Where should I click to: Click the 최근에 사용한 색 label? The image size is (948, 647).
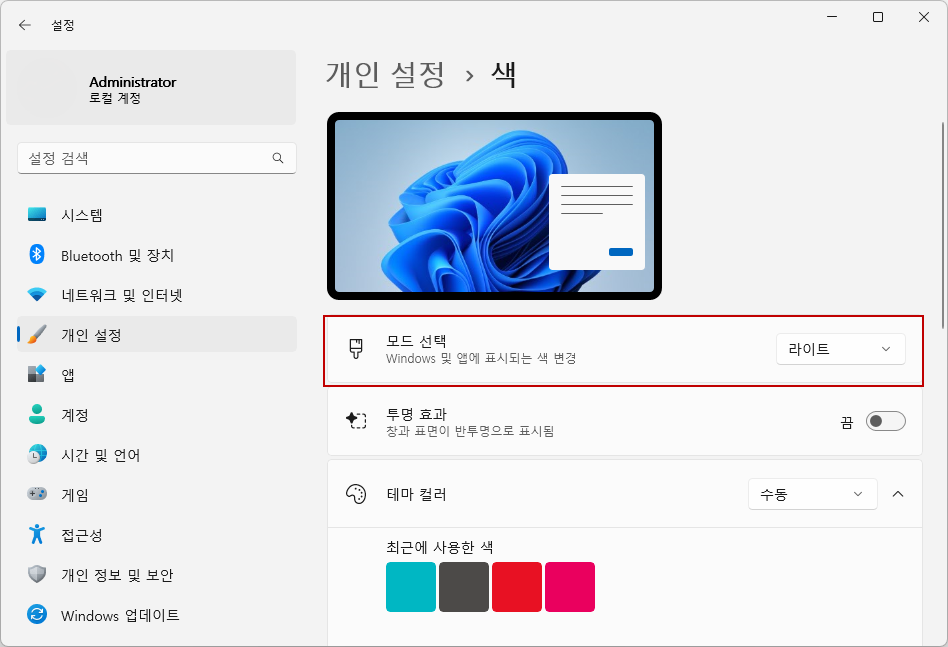440,547
